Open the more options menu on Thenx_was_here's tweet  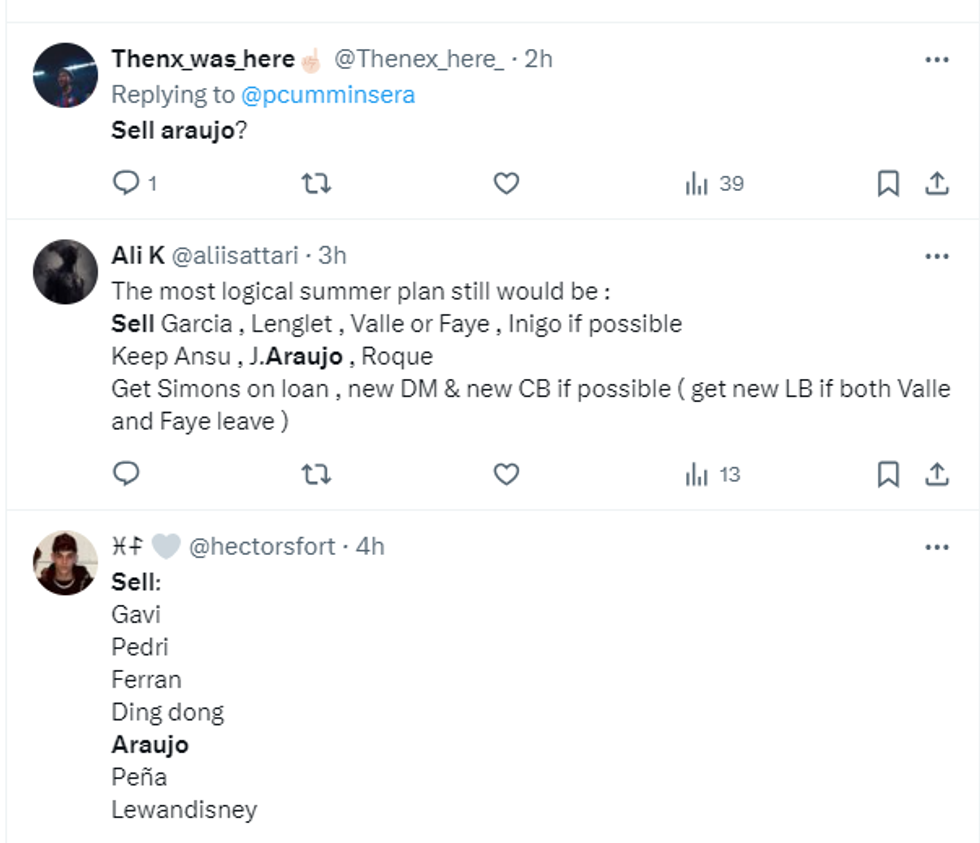click(x=938, y=58)
